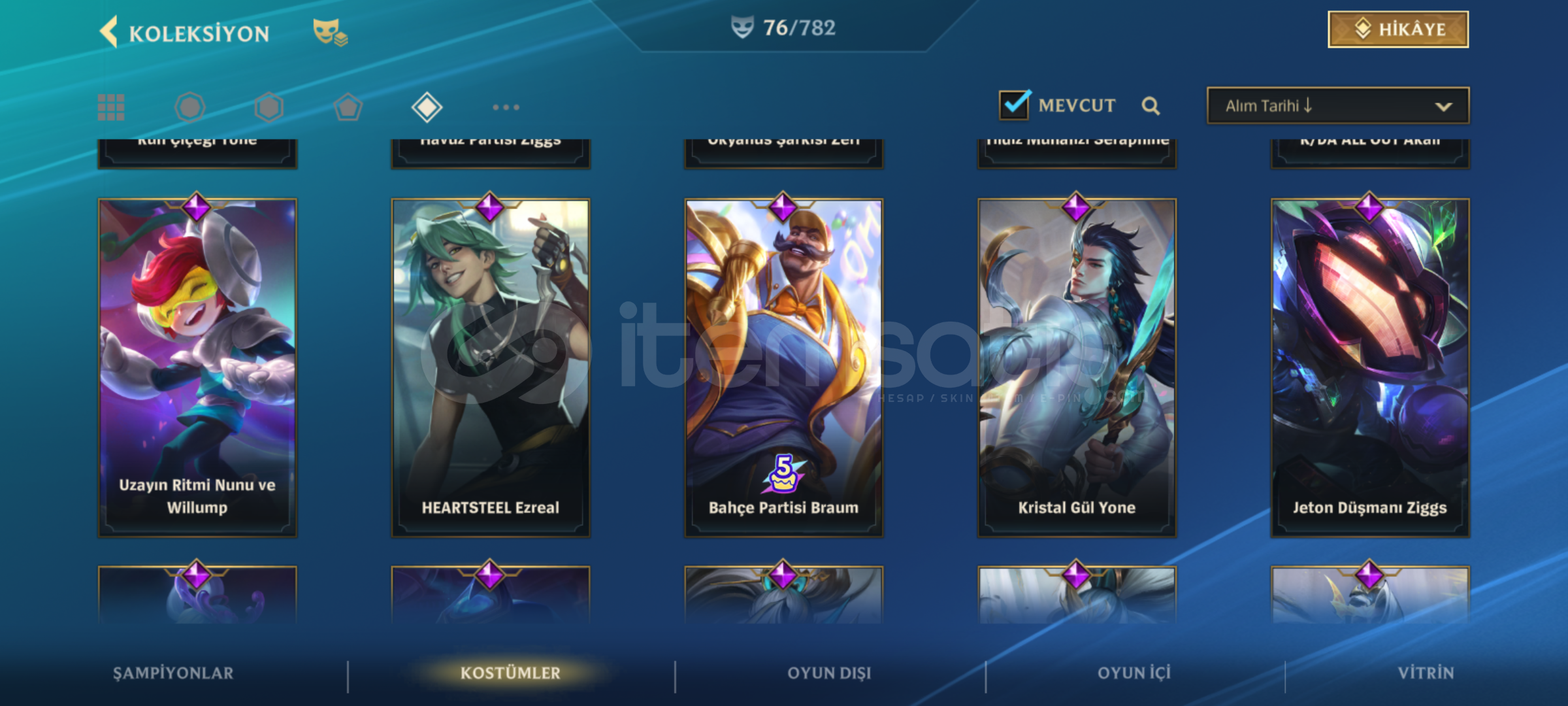This screenshot has width=1568, height=706.
Task: Switch to the ŞAMPİYONLAR tab
Action: pos(173,673)
